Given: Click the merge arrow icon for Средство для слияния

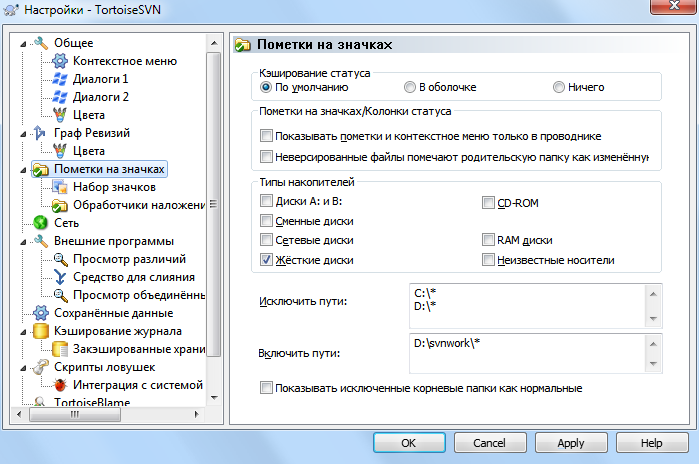Looking at the screenshot, I should click(60, 277).
